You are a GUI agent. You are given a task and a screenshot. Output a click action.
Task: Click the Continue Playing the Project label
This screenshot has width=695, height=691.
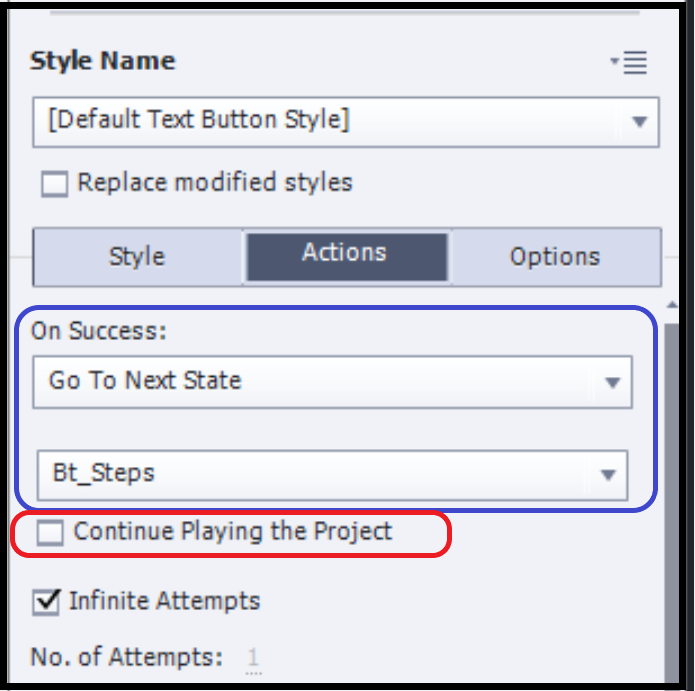pyautogui.click(x=233, y=532)
